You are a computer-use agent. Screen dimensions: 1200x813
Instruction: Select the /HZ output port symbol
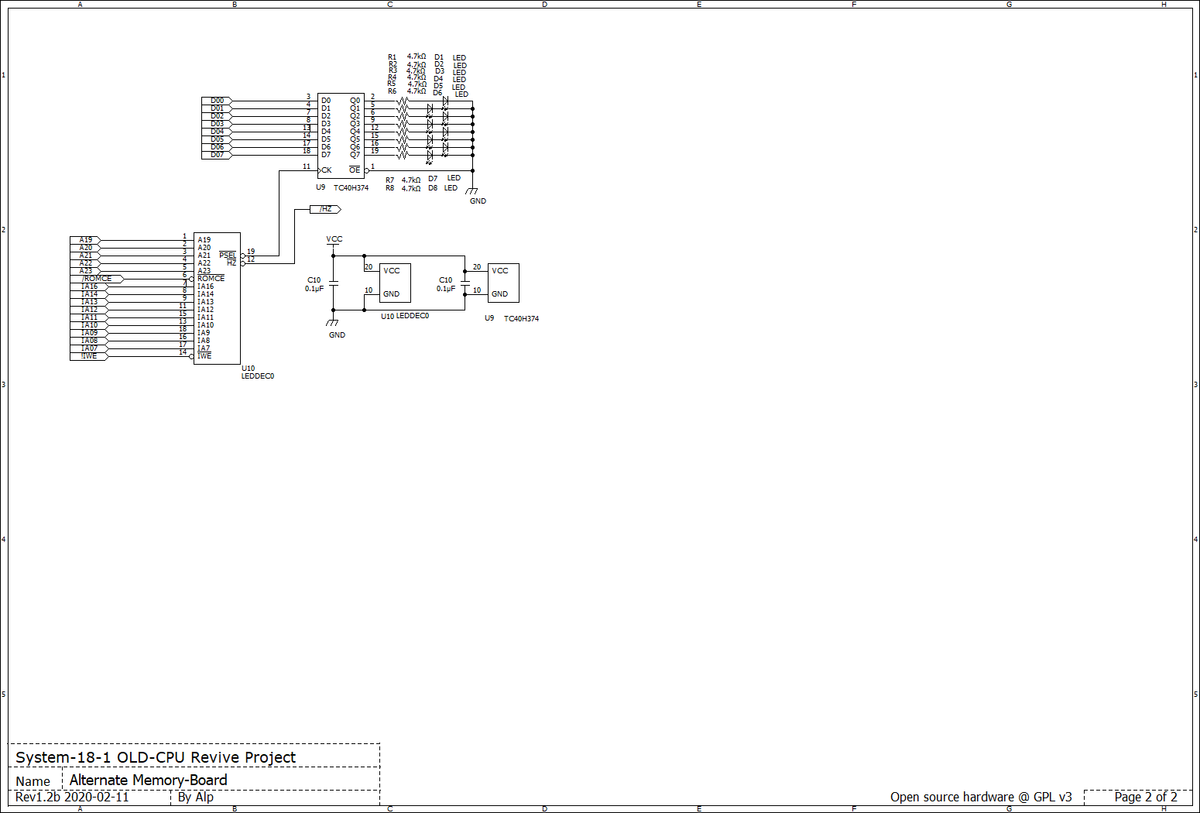[x=326, y=209]
